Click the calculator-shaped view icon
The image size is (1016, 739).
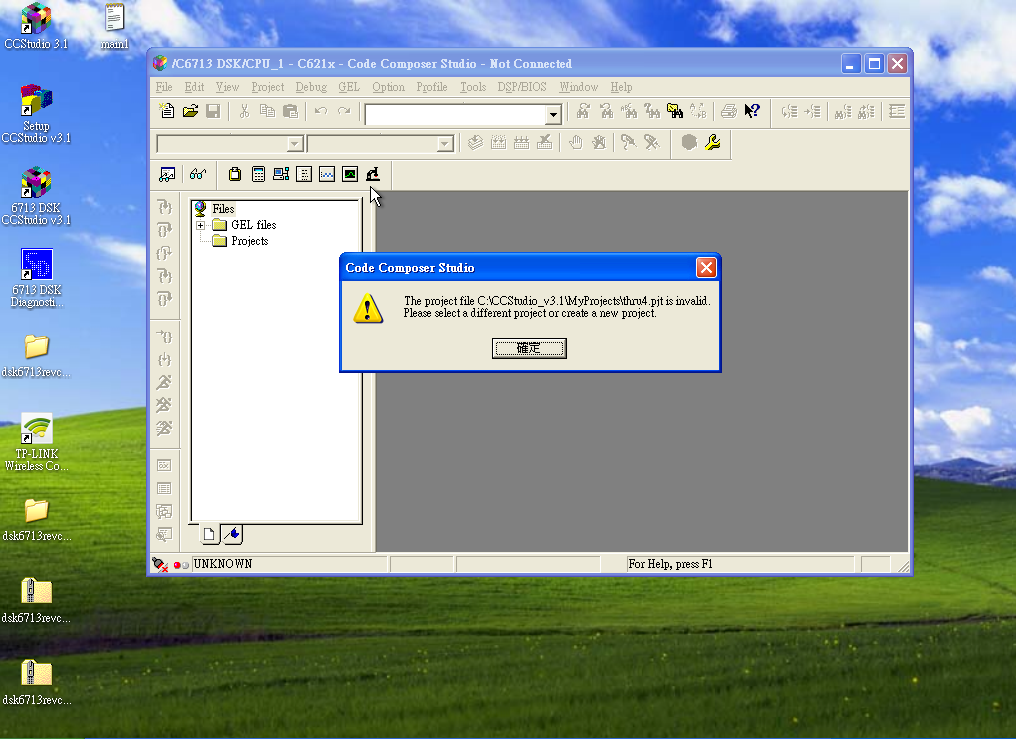pyautogui.click(x=259, y=174)
